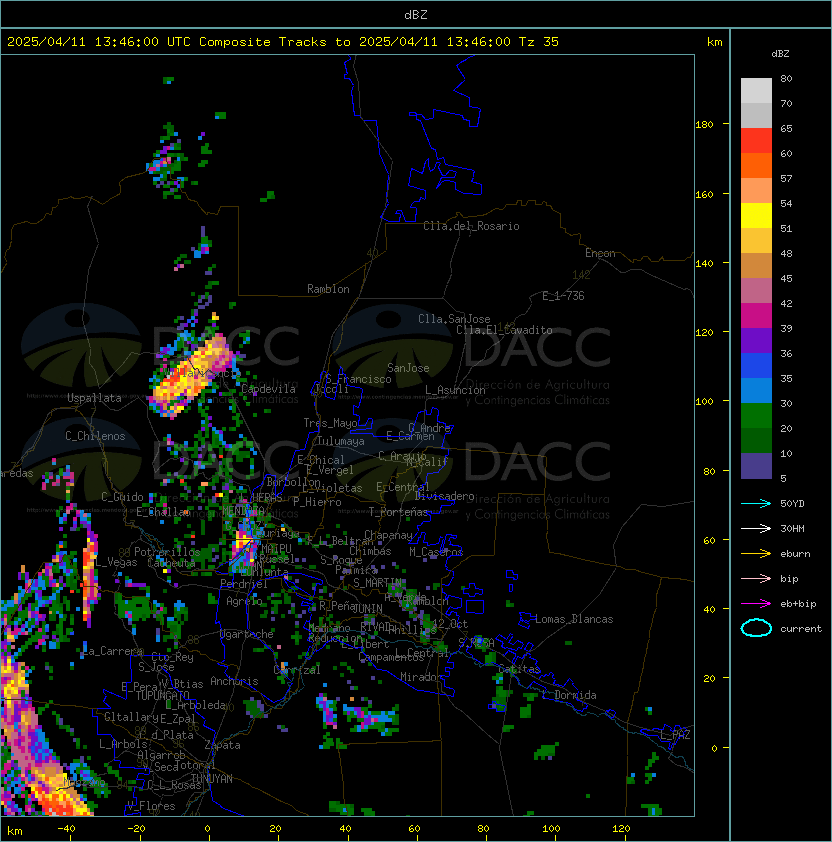This screenshot has width=832, height=842.
Task: Click the 'Clla.del_Rosario' map label
Action: click(x=471, y=226)
